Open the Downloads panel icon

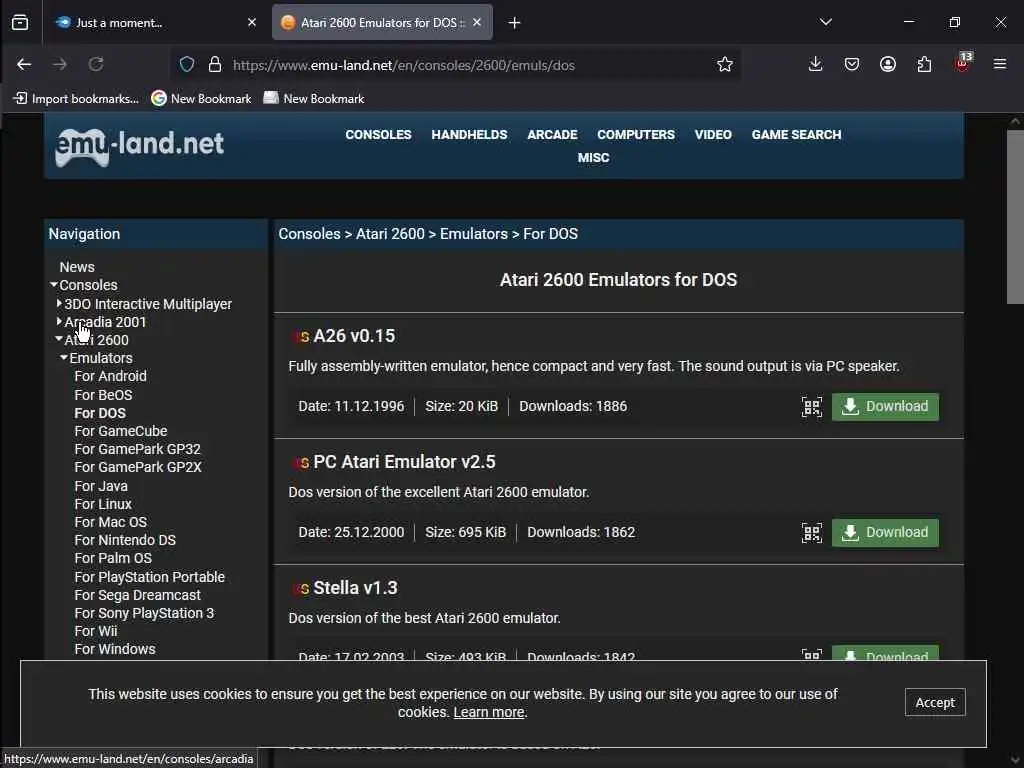815,64
